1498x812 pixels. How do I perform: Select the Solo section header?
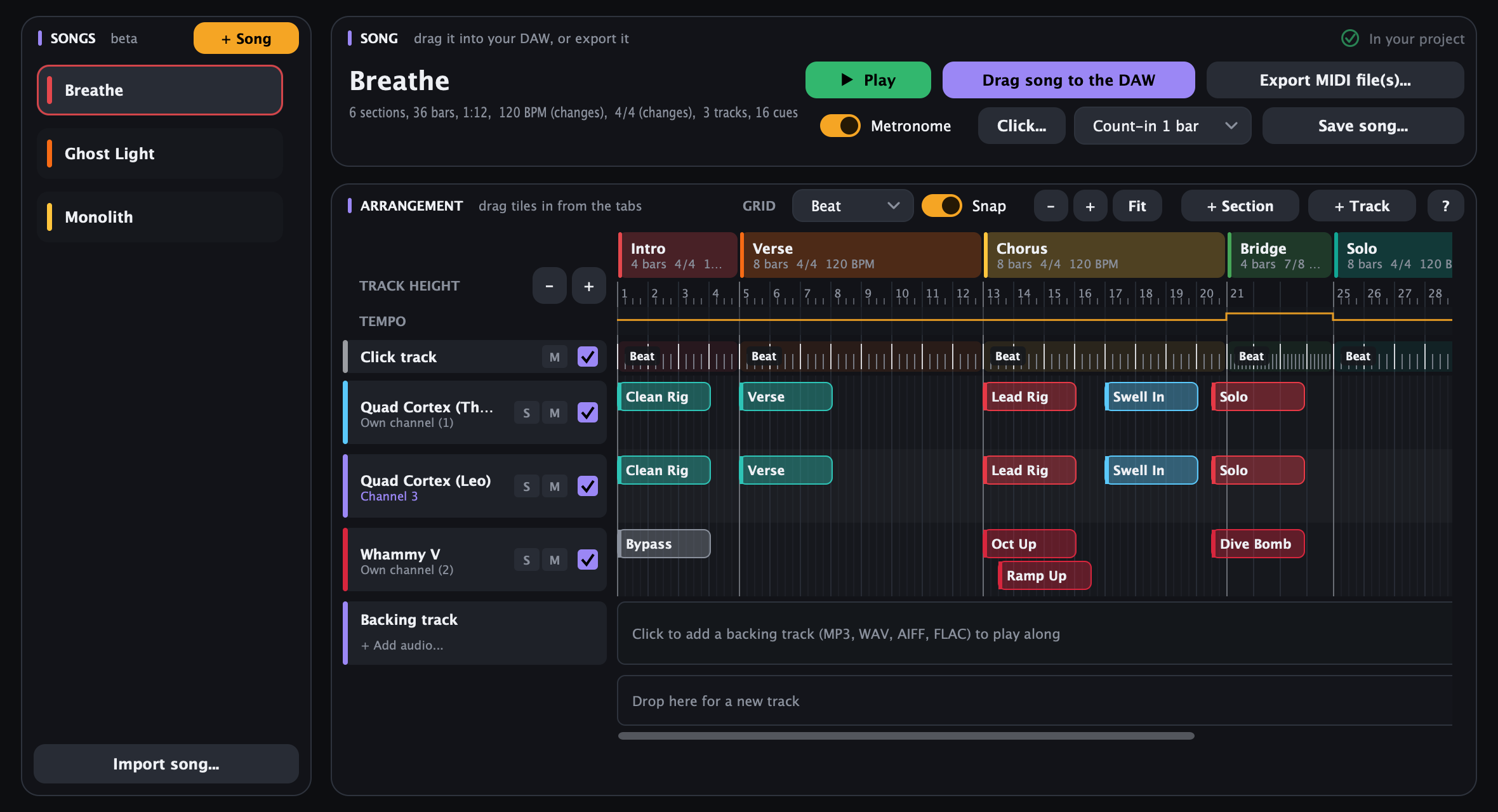click(x=1393, y=255)
